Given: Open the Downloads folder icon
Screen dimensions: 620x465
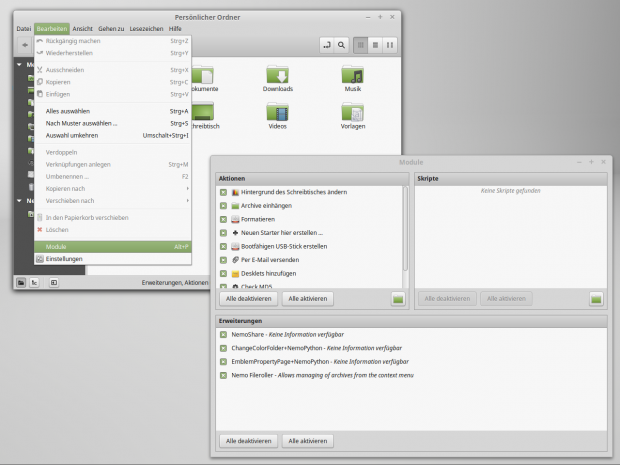Looking at the screenshot, I should click(x=278, y=75).
